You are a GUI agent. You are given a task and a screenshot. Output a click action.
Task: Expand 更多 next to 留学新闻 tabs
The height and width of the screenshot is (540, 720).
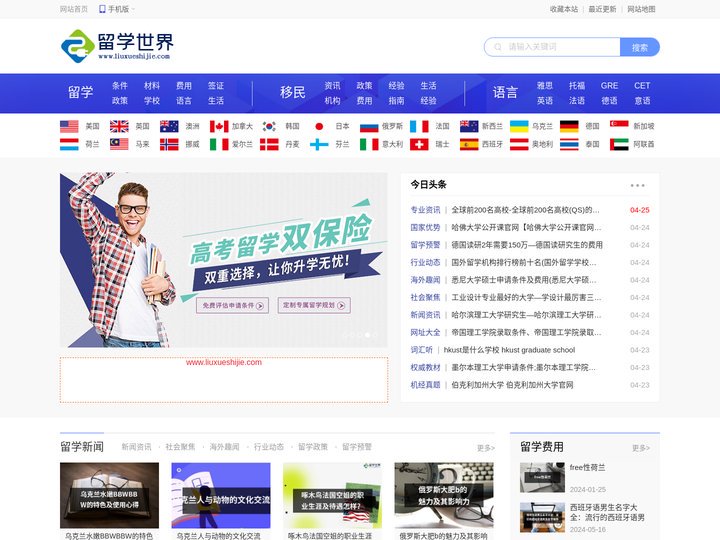(485, 448)
